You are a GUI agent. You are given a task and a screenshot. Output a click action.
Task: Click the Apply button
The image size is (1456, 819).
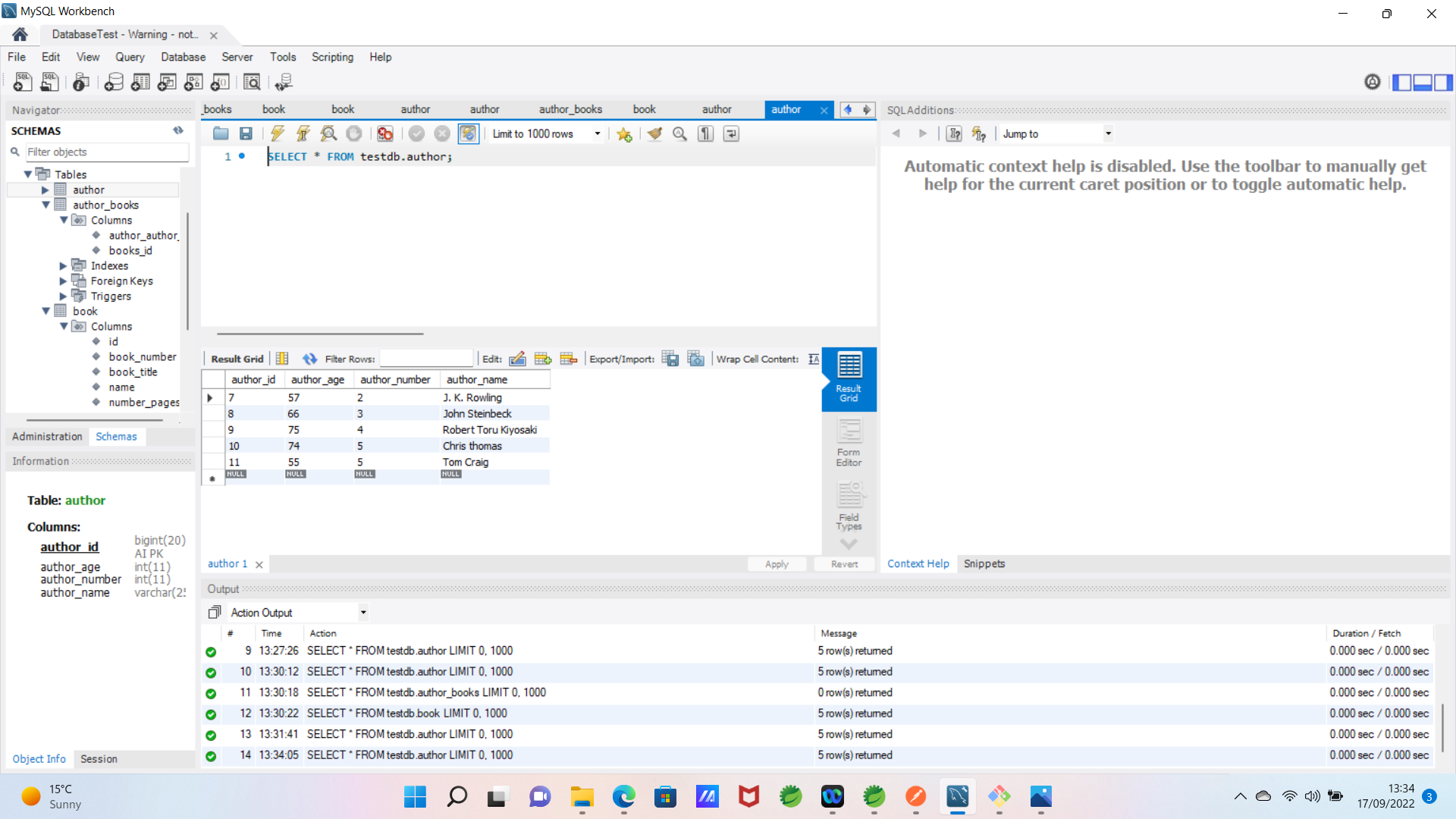click(777, 564)
